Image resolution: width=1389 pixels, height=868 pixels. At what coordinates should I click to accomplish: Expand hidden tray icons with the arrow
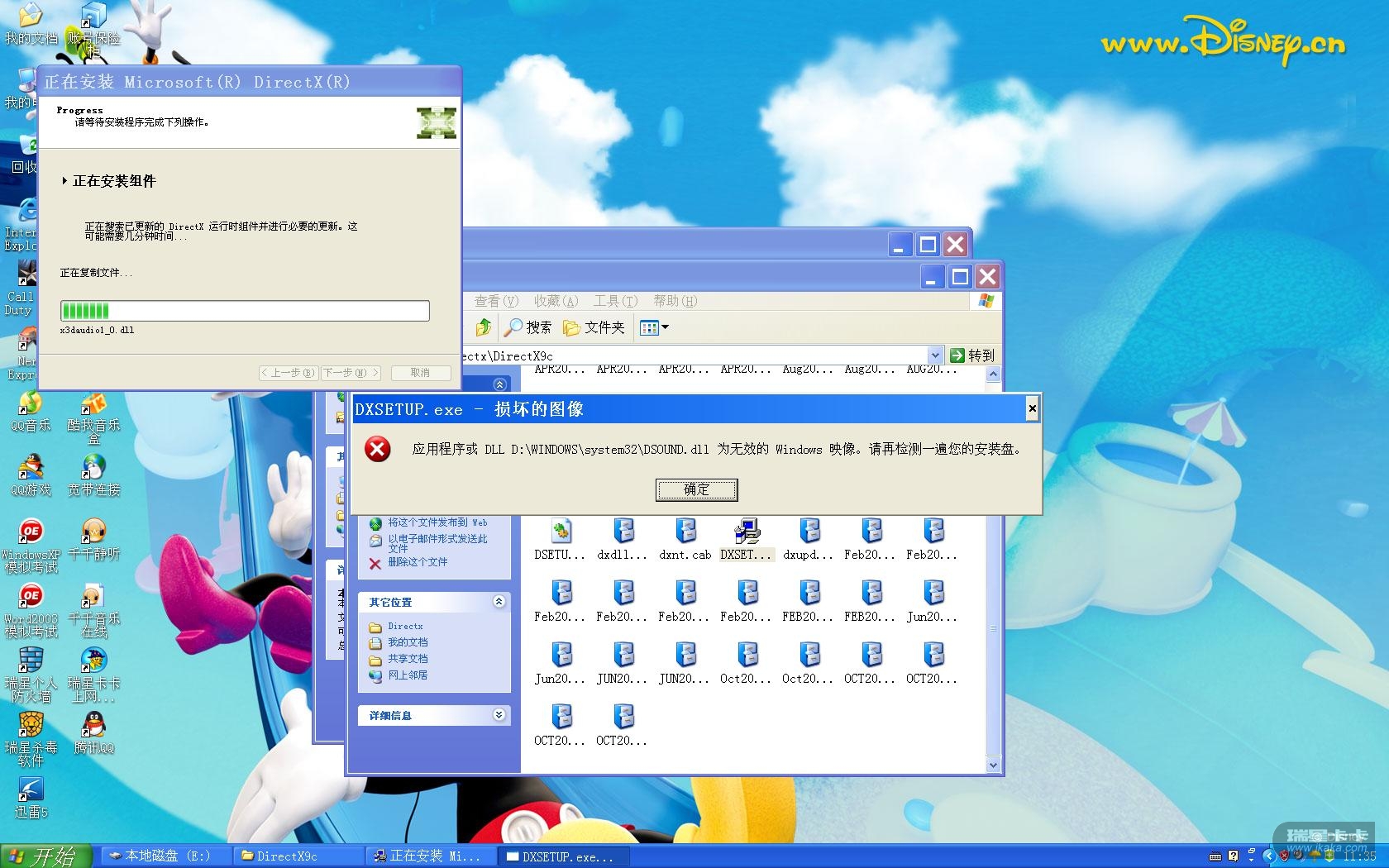[1268, 856]
